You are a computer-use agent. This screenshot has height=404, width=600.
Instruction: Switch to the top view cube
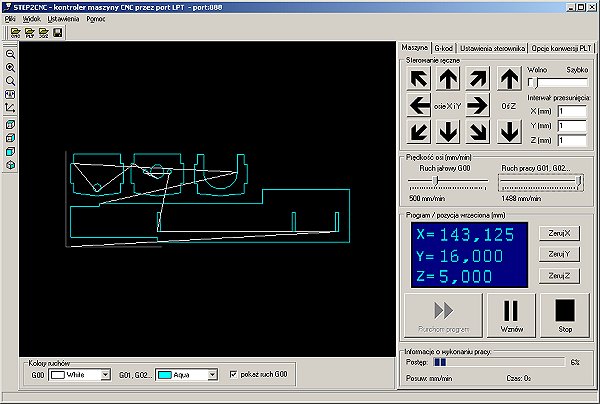pyautogui.click(x=10, y=125)
